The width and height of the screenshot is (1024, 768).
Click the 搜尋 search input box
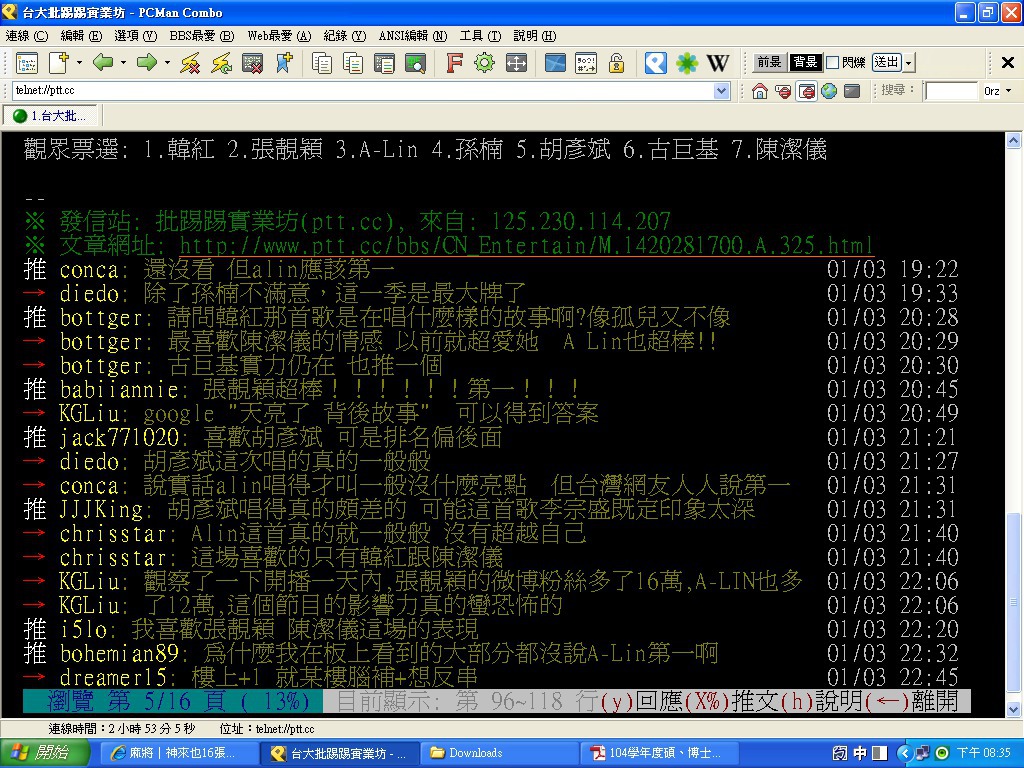click(951, 91)
